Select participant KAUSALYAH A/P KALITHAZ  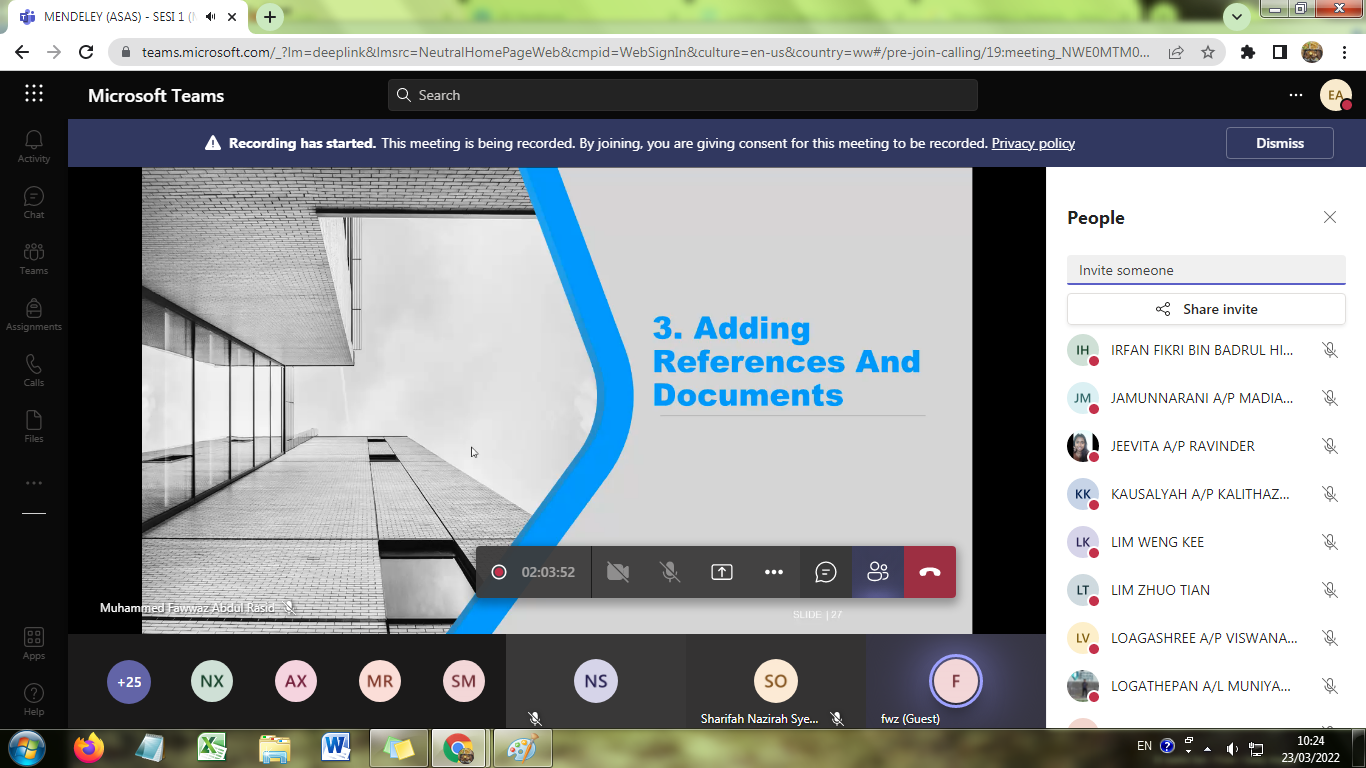tap(1206, 494)
